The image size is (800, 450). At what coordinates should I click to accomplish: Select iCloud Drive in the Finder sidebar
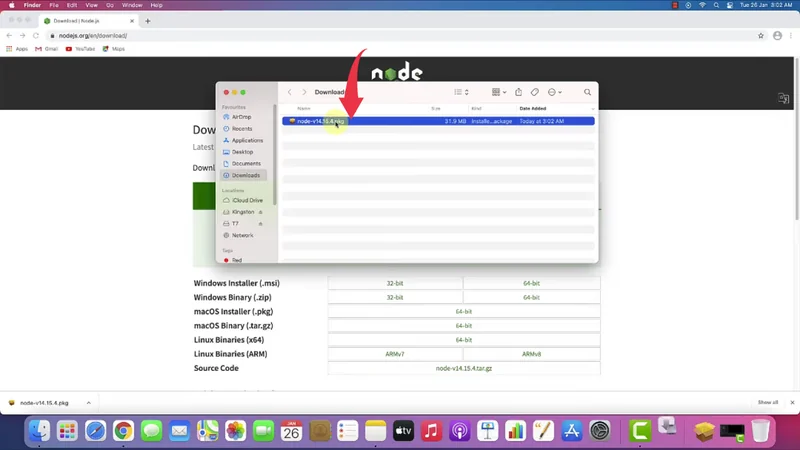tap(246, 200)
